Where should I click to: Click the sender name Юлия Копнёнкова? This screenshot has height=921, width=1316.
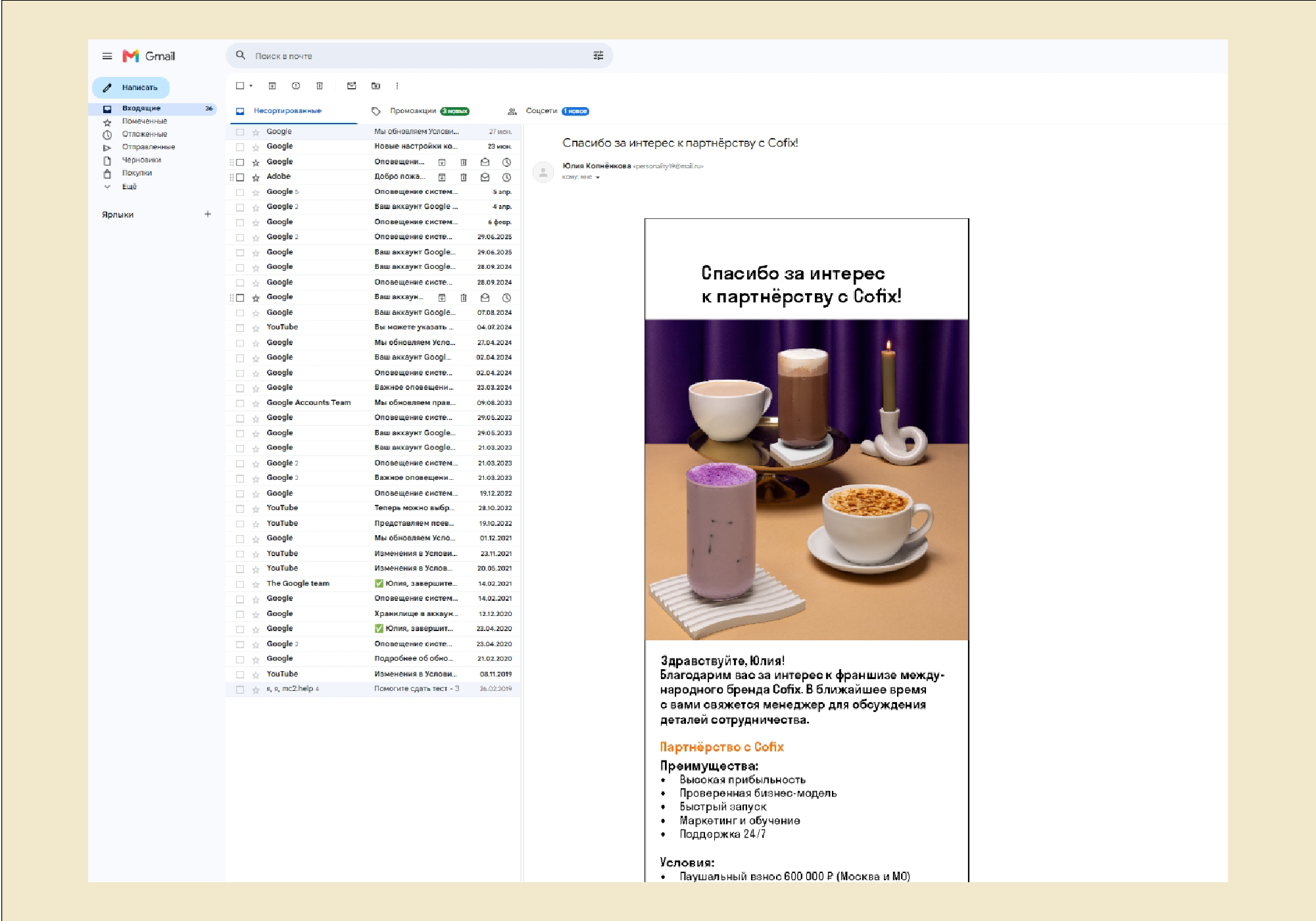(597, 166)
